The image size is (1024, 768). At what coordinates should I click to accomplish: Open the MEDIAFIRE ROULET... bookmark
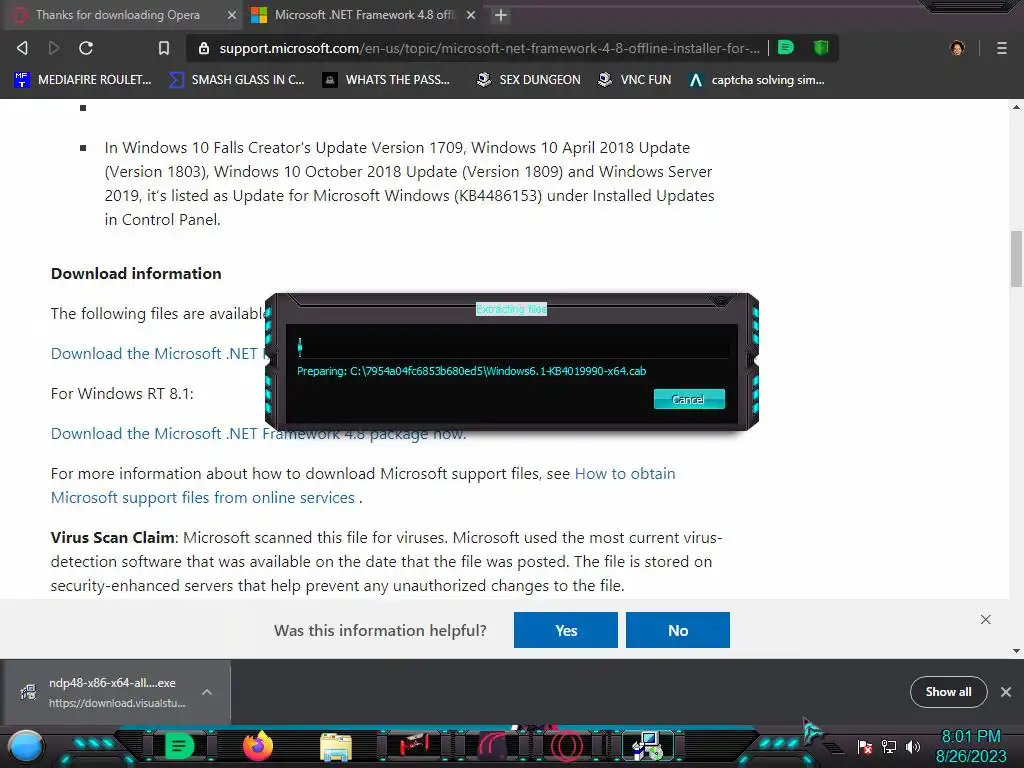pyautogui.click(x=83, y=80)
